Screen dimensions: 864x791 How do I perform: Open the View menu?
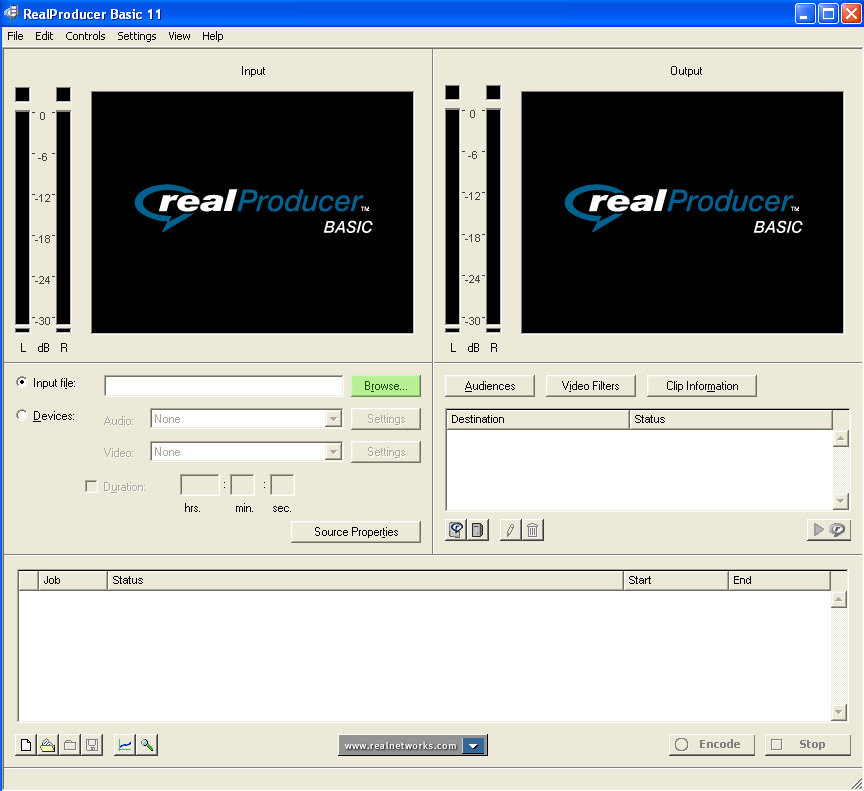coord(180,36)
